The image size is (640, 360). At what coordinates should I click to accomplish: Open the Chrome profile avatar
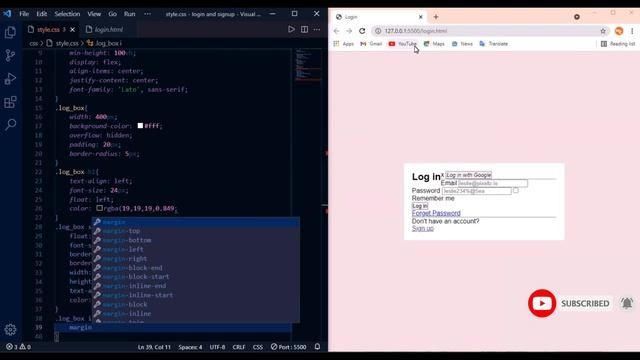tap(619, 31)
